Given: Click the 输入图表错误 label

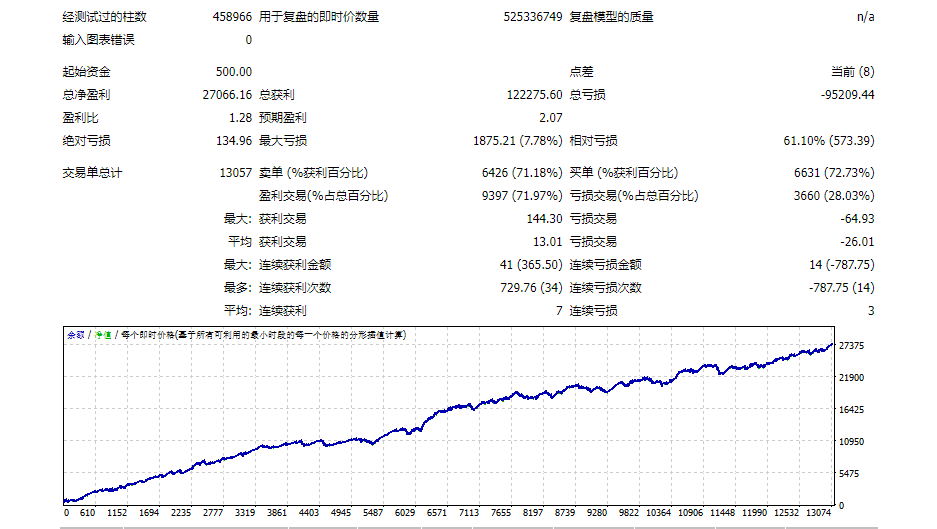Looking at the screenshot, I should (99, 40).
